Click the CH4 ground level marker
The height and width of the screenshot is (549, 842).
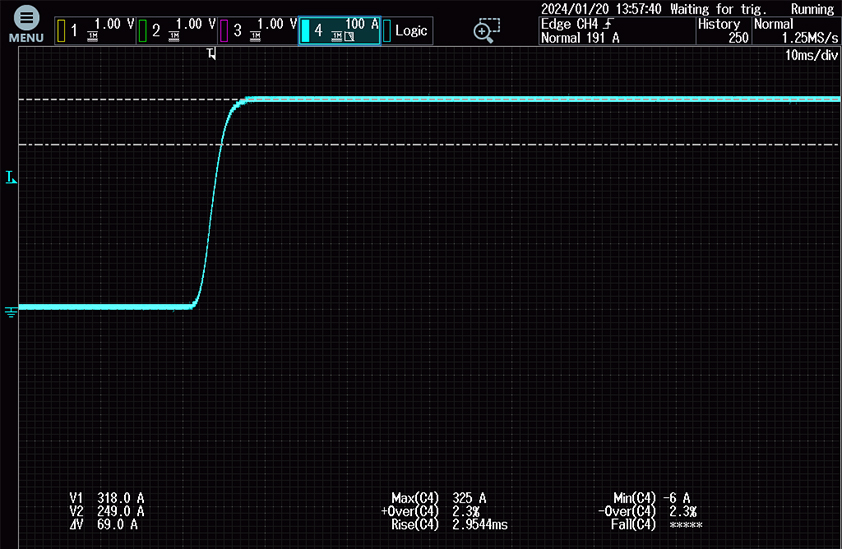(x=11, y=312)
